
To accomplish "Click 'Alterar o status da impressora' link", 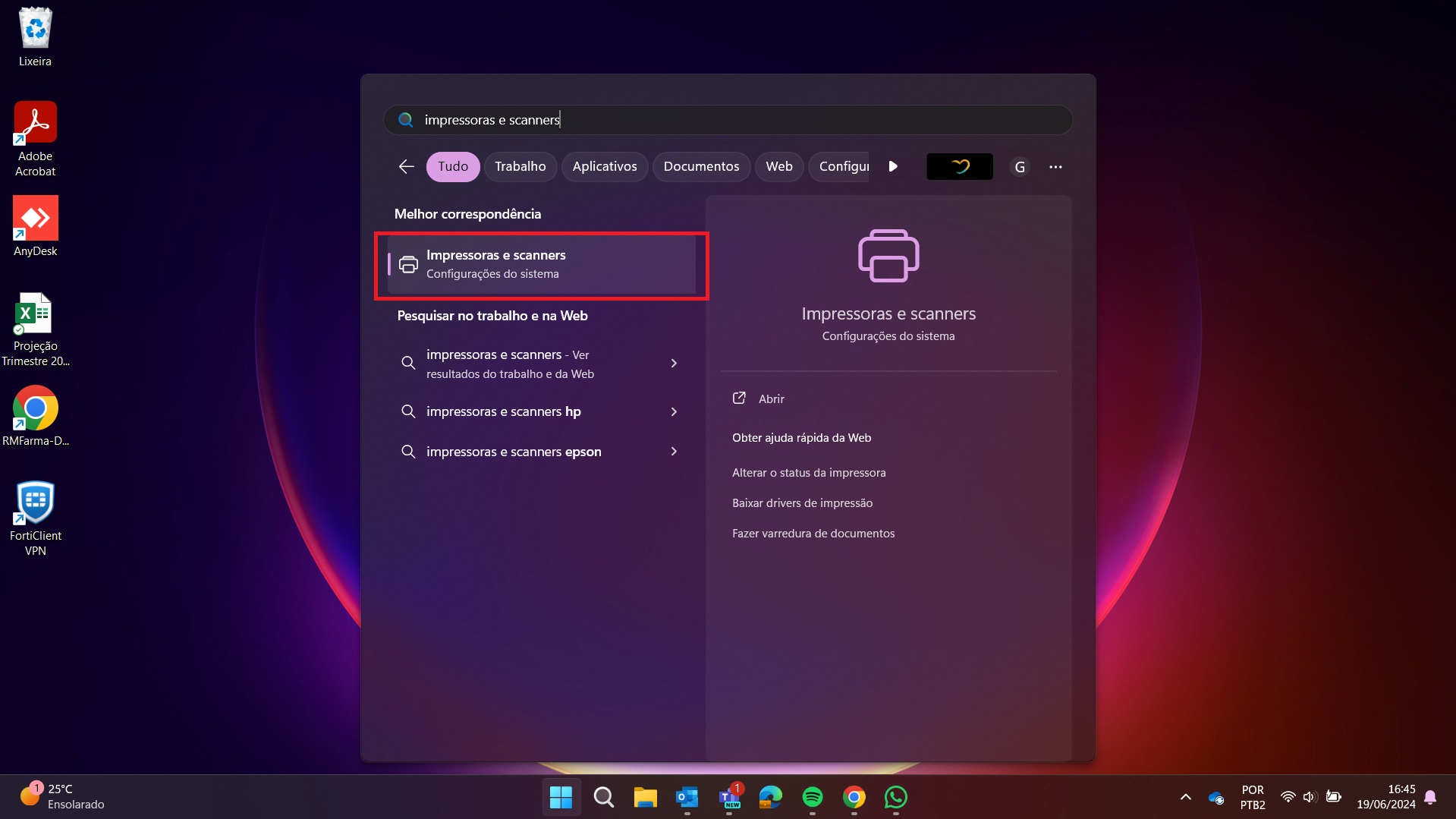I will point(808,473).
